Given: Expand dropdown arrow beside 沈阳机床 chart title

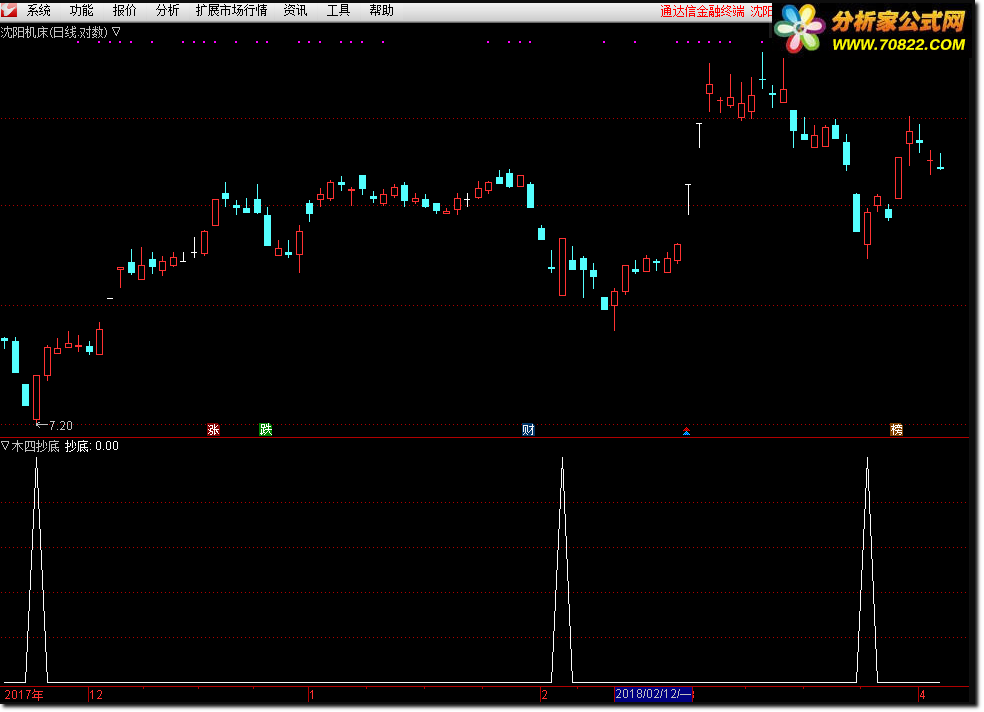Looking at the screenshot, I should (x=116, y=31).
